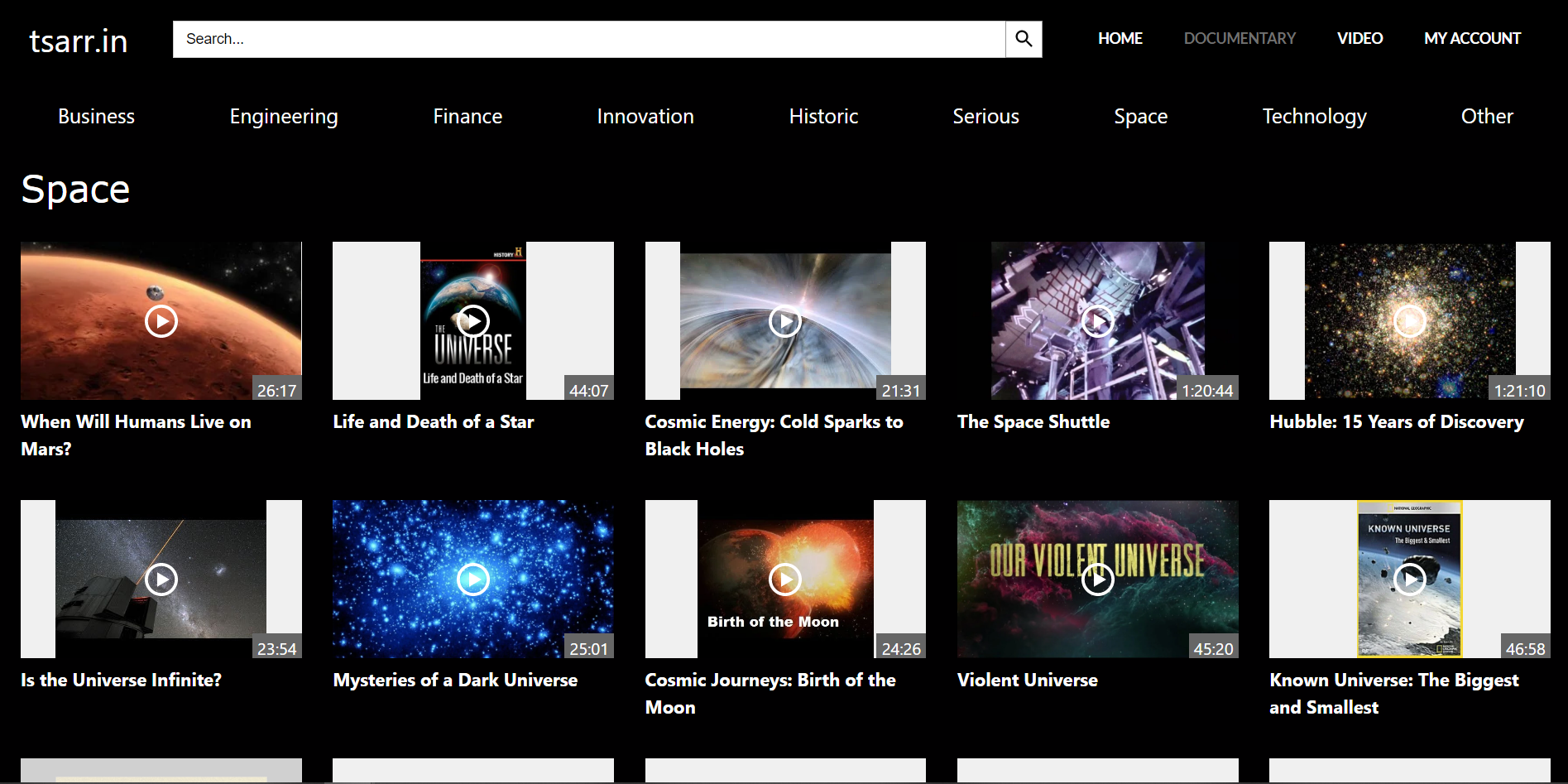Image resolution: width=1568 pixels, height=784 pixels.
Task: Open 'Life and Death of a Star' title link
Action: coord(434,422)
